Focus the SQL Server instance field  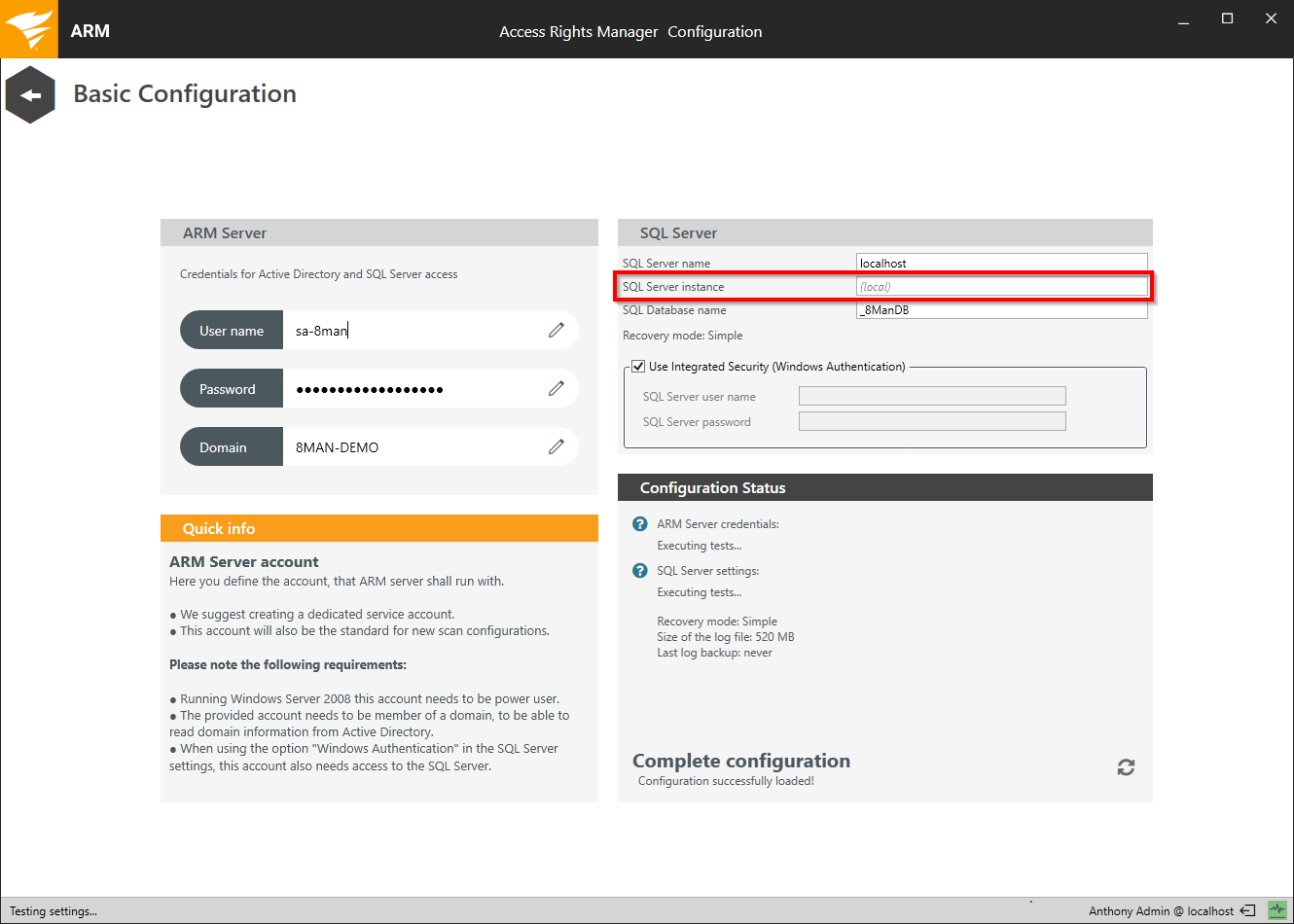pos(1001,287)
